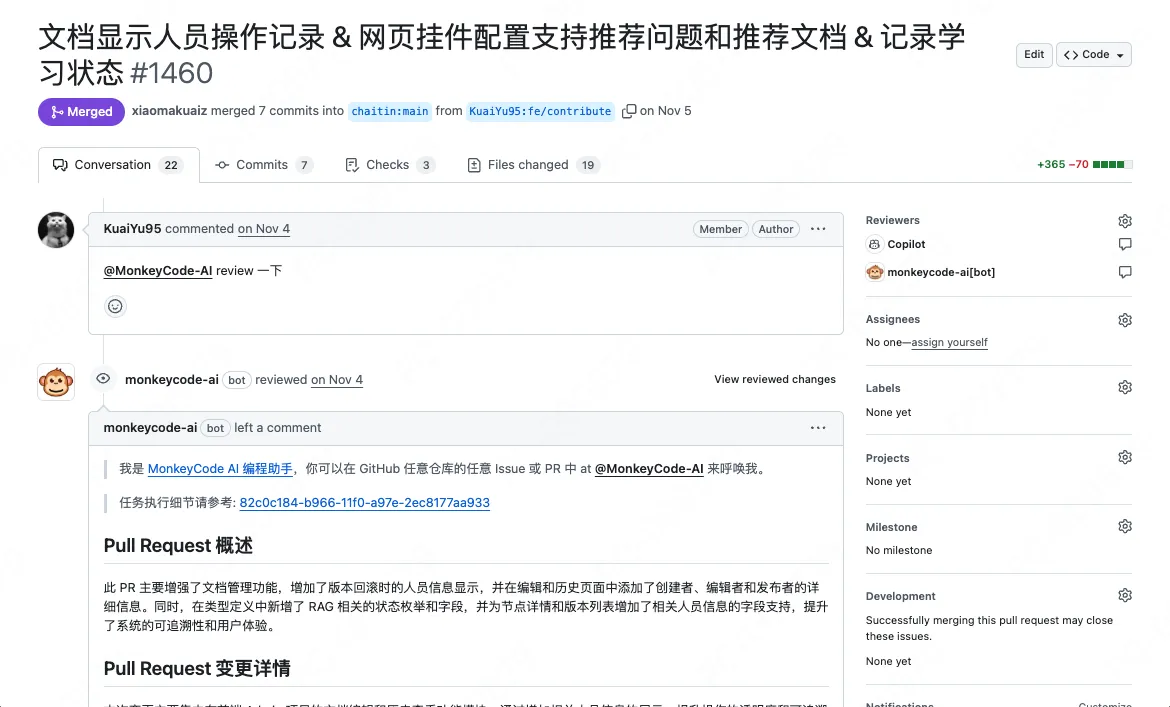Viewport: 1170px width, 707px height.
Task: Click the Member badge label
Action: (720, 229)
